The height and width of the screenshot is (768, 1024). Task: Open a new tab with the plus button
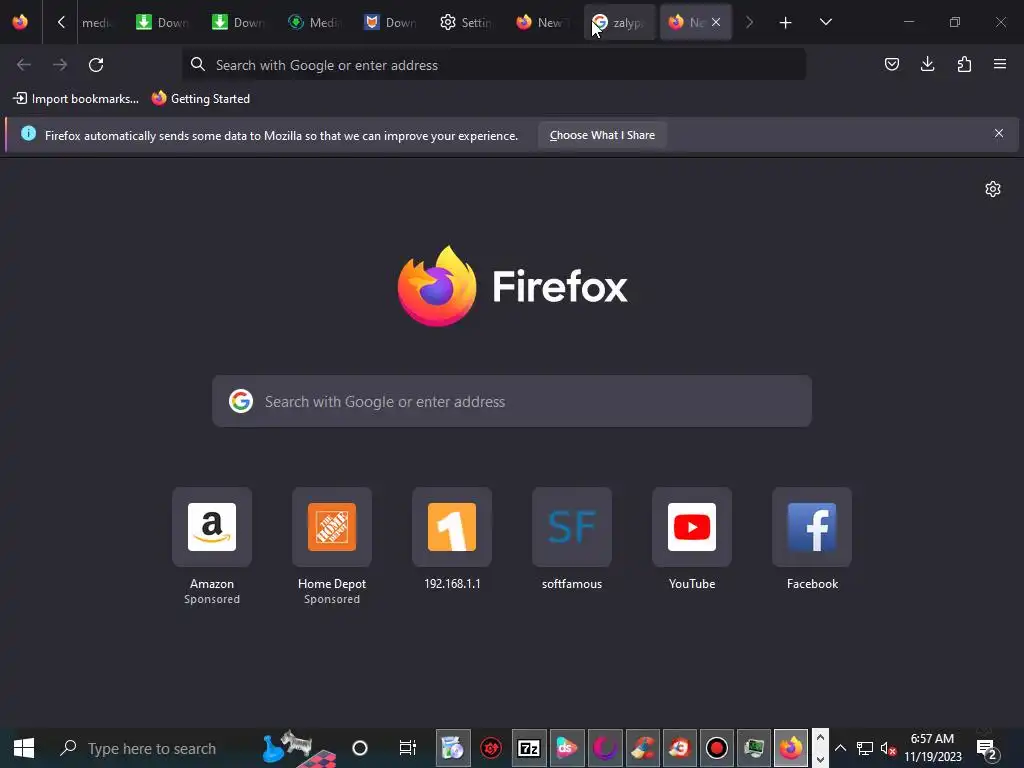tap(785, 23)
